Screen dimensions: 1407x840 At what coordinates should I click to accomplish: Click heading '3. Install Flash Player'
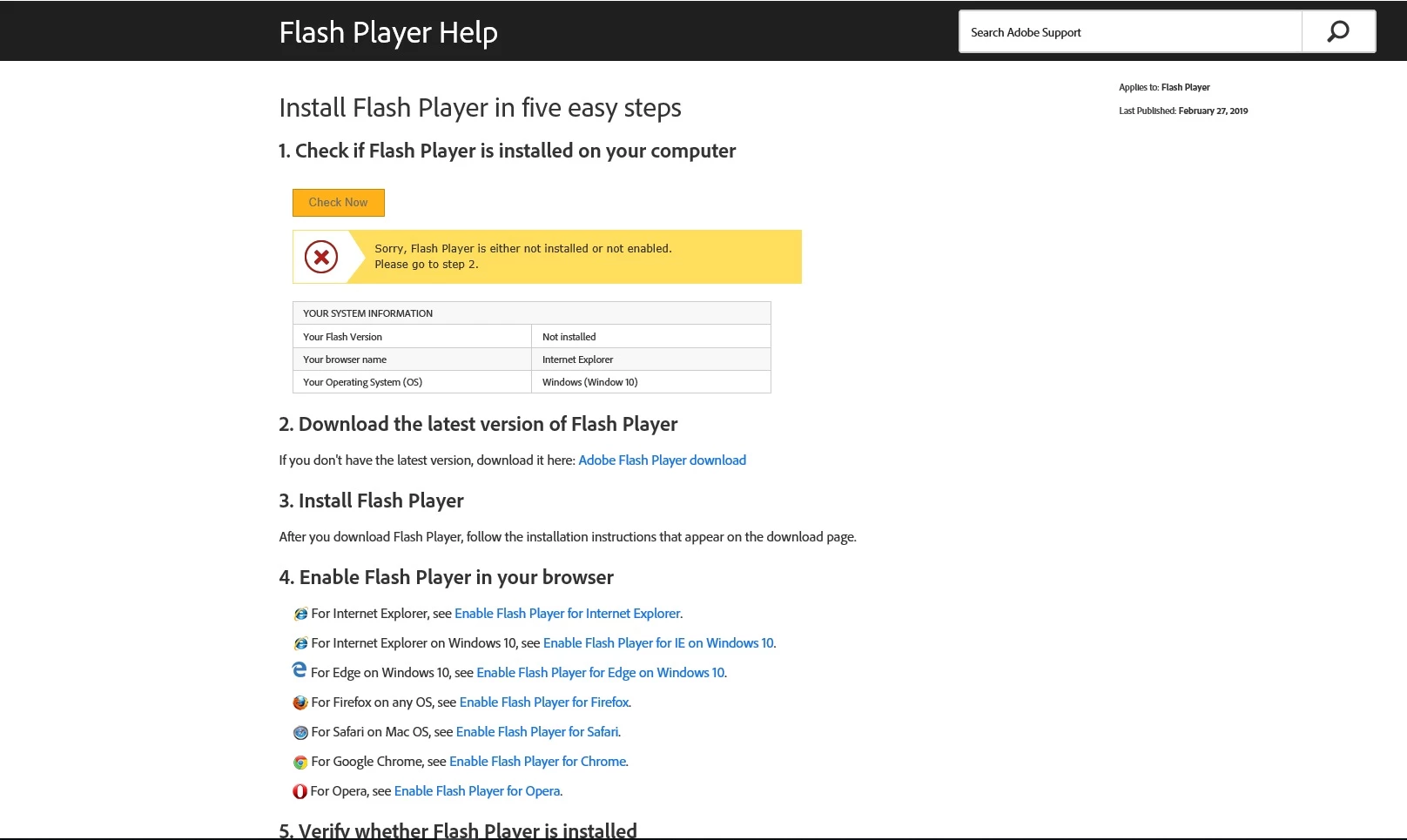(371, 501)
